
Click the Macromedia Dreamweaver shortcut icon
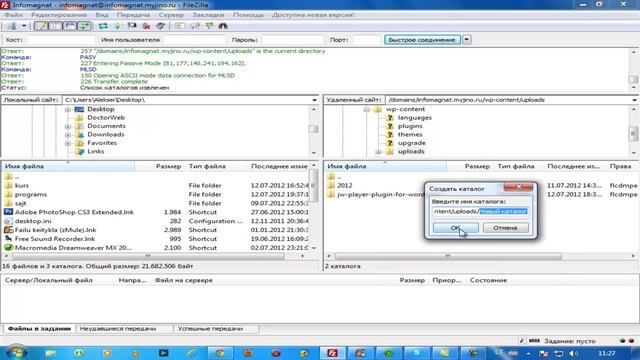click(x=8, y=247)
